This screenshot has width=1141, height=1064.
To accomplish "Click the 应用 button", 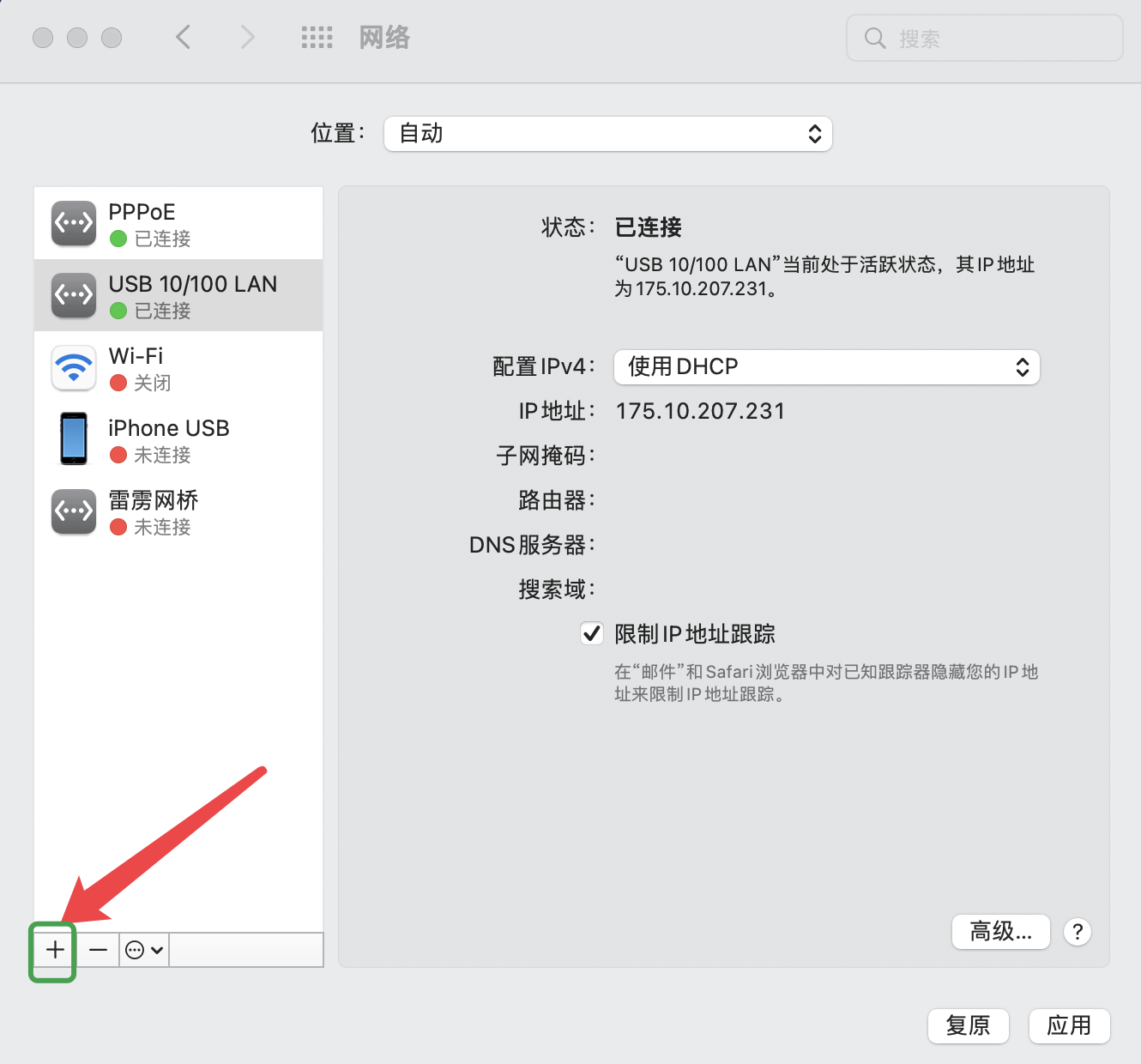I will [1070, 1026].
